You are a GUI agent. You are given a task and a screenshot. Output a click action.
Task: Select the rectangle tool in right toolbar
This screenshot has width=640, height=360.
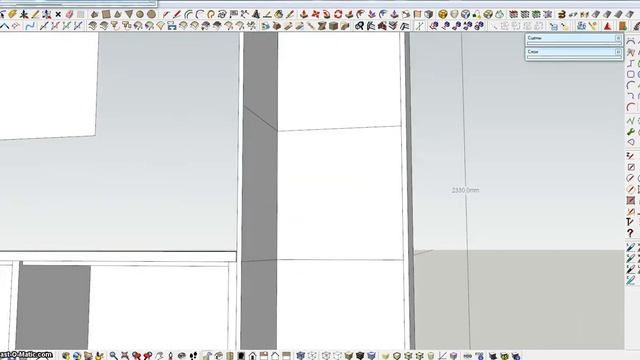click(631, 74)
